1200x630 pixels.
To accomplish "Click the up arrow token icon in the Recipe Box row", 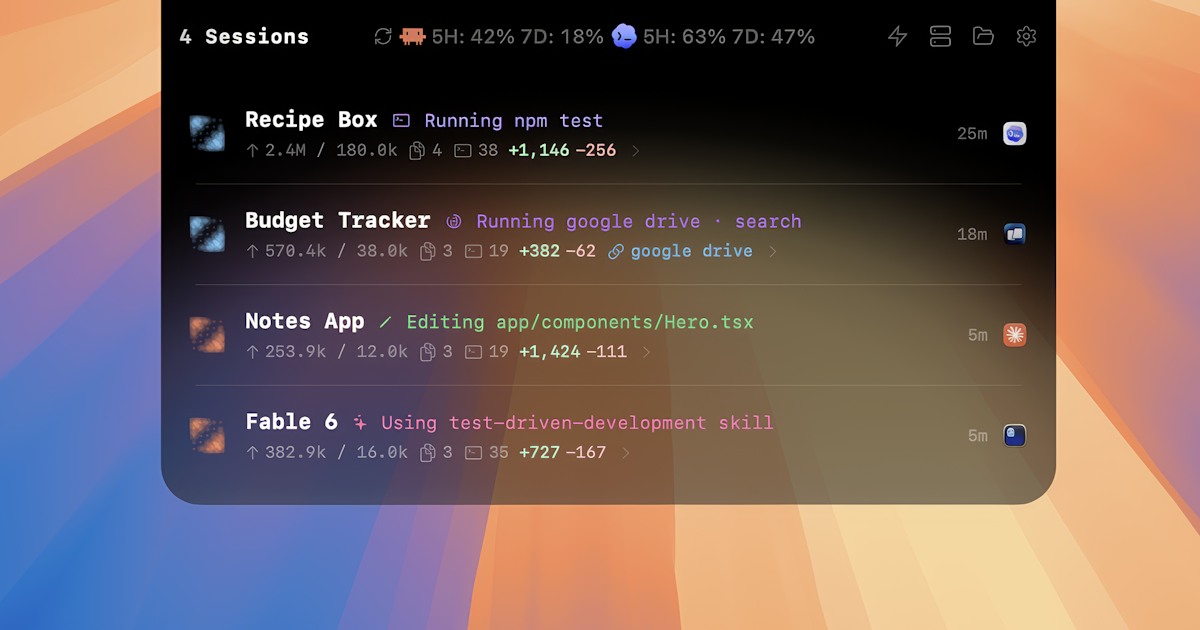I will click(252, 150).
